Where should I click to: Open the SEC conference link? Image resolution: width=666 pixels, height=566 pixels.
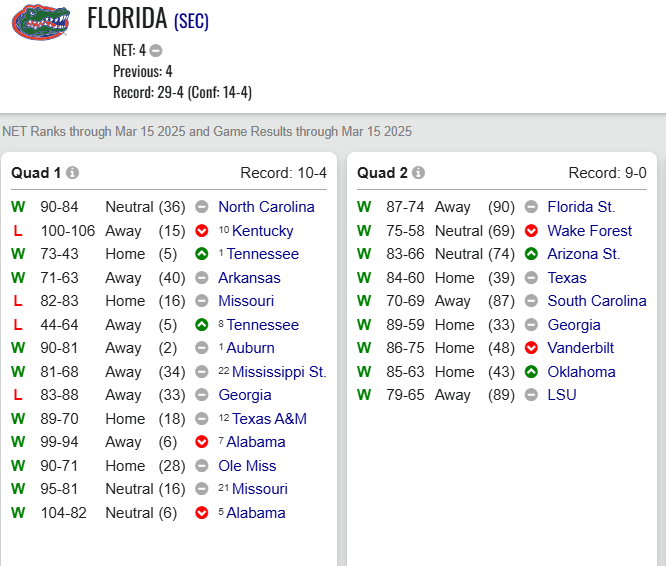point(191,21)
